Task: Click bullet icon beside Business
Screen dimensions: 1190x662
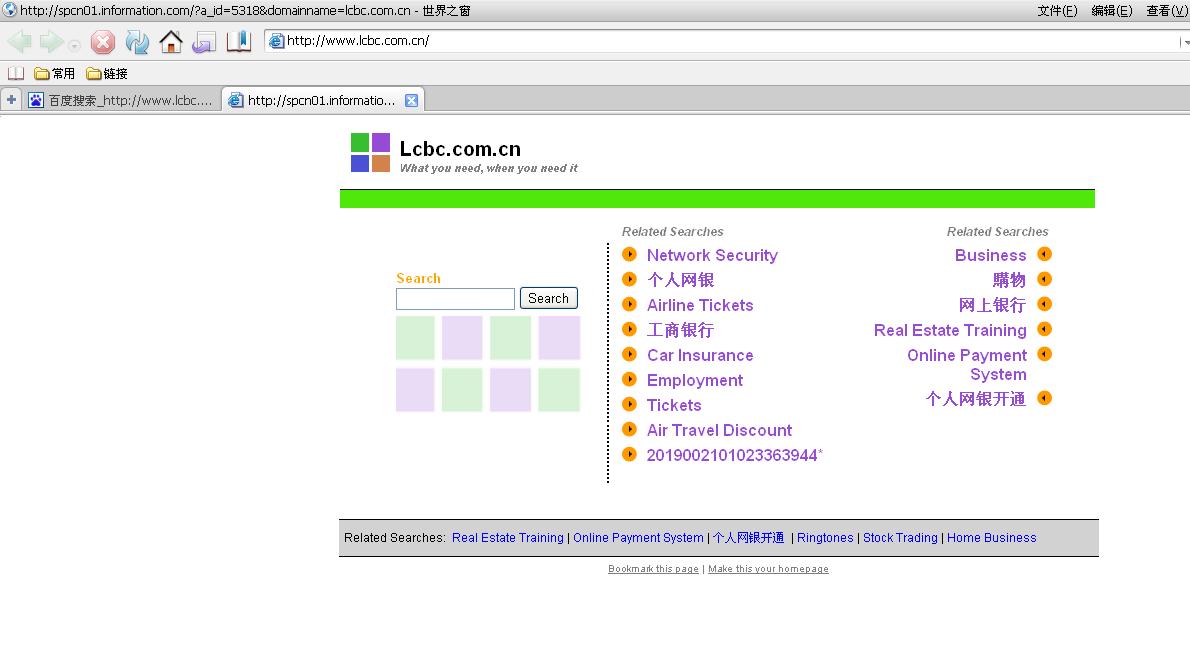Action: pos(1044,254)
